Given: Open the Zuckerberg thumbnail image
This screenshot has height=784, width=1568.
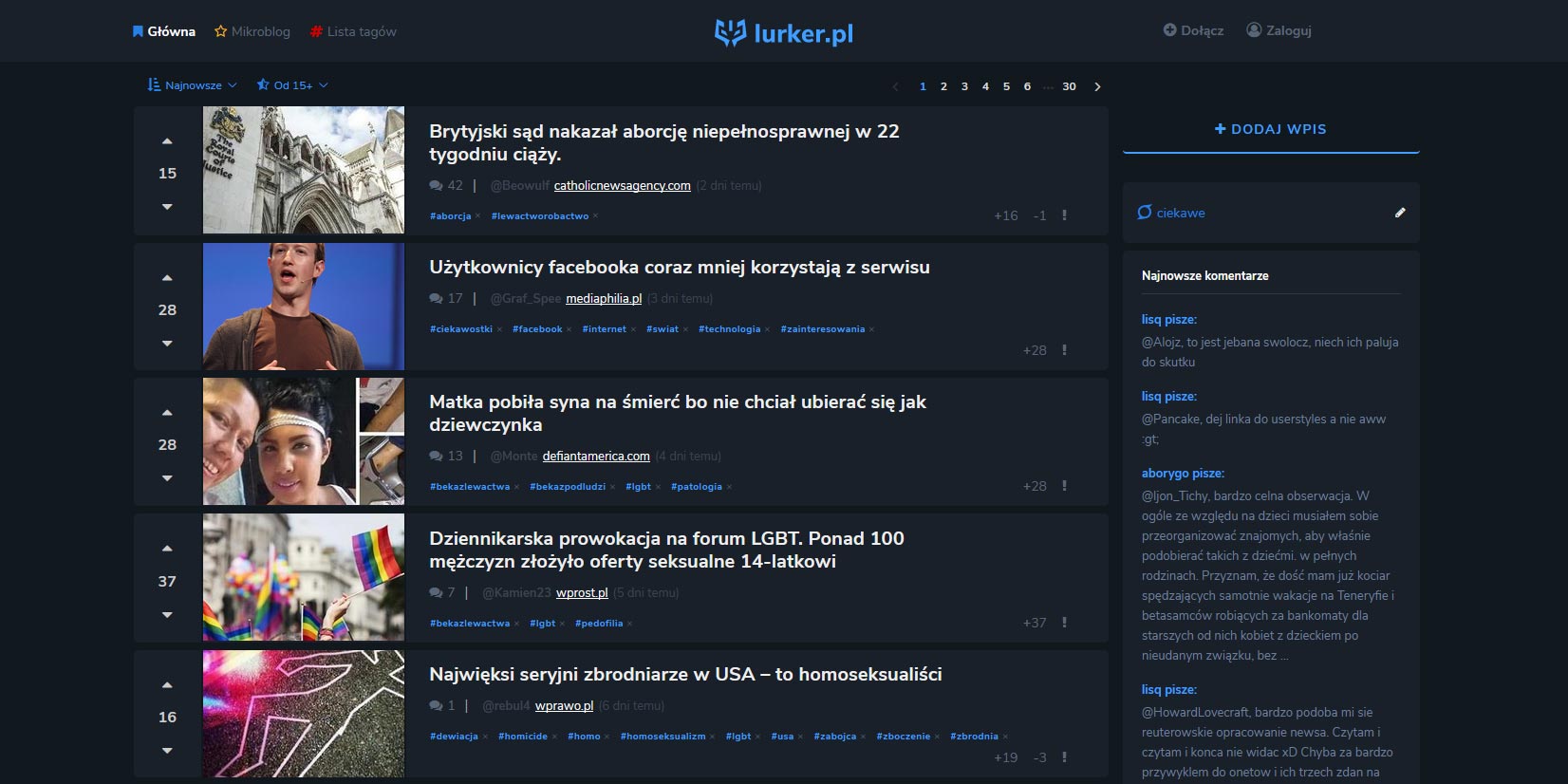Looking at the screenshot, I should click(304, 307).
